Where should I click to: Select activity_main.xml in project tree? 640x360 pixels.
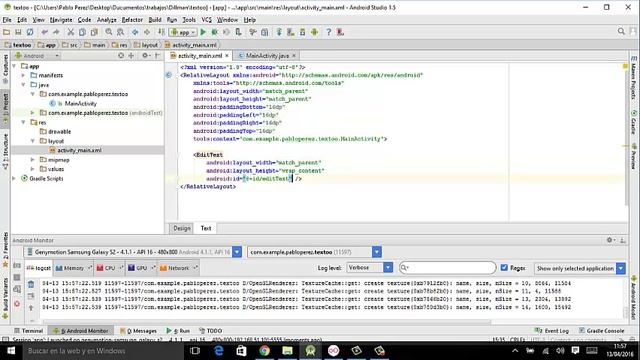pyautogui.click(x=79, y=150)
